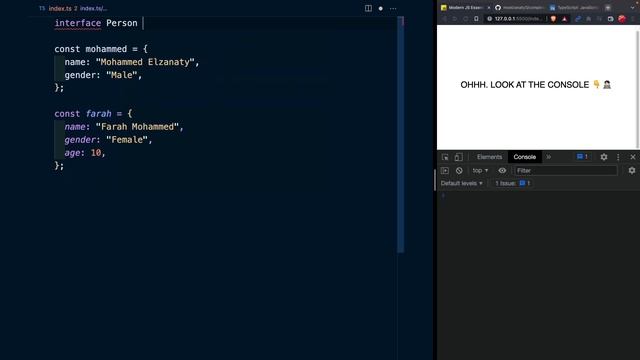Viewport: 640px width, 360px height.
Task: Click the console input prompt
Action: pos(539,196)
